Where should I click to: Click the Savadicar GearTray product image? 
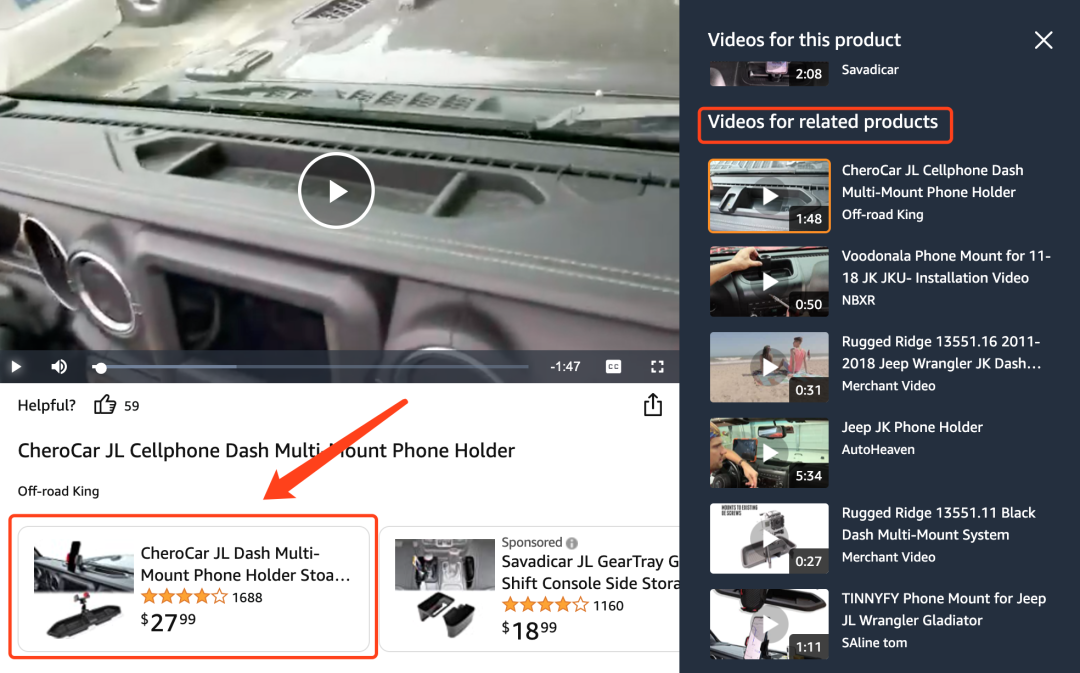[445, 589]
